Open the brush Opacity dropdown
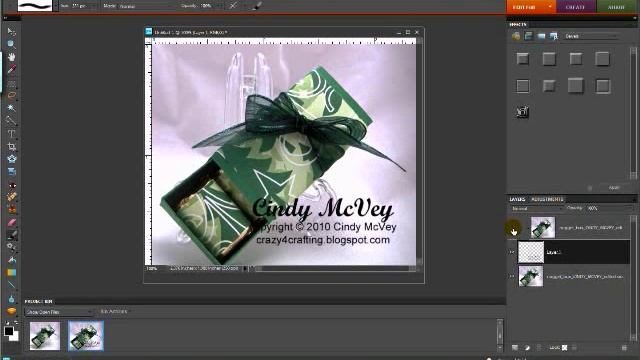This screenshot has width=640, height=360. click(212, 6)
